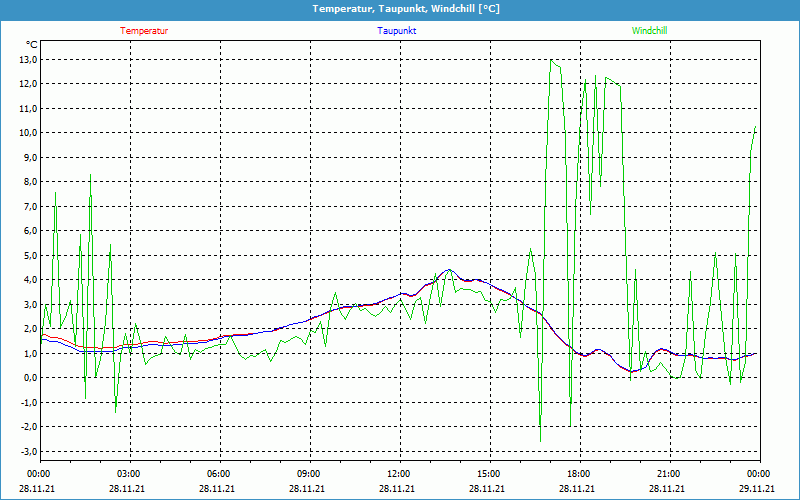Select the 15:00 time axis label

488,474
